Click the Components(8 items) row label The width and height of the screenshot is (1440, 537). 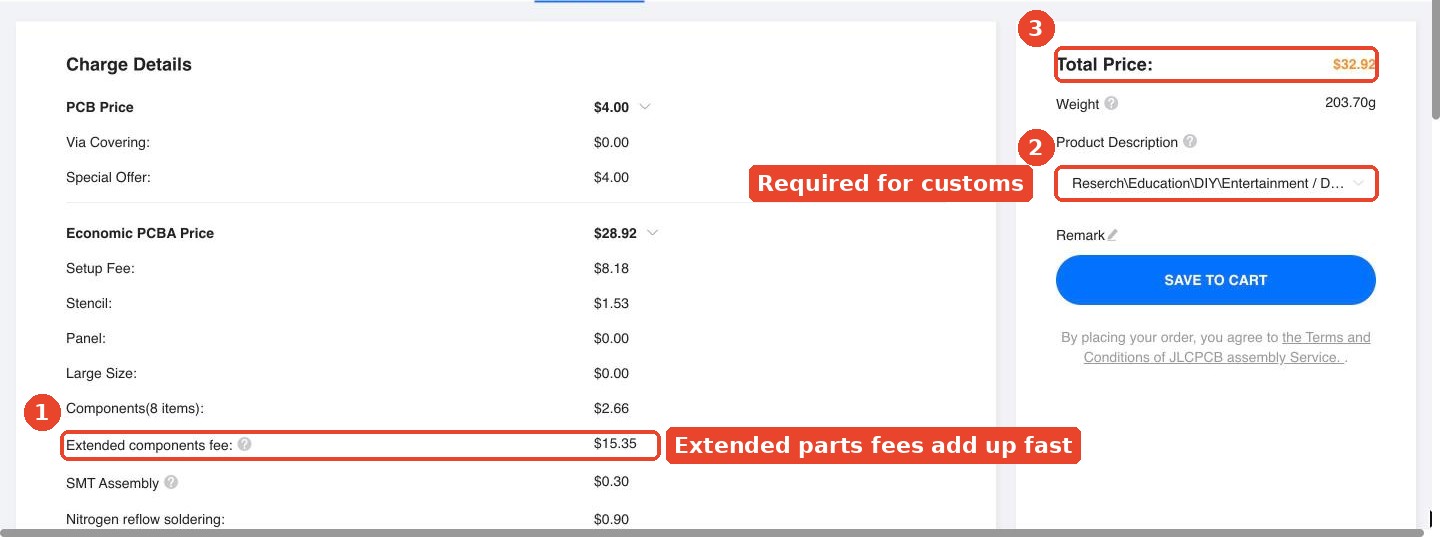coord(135,408)
